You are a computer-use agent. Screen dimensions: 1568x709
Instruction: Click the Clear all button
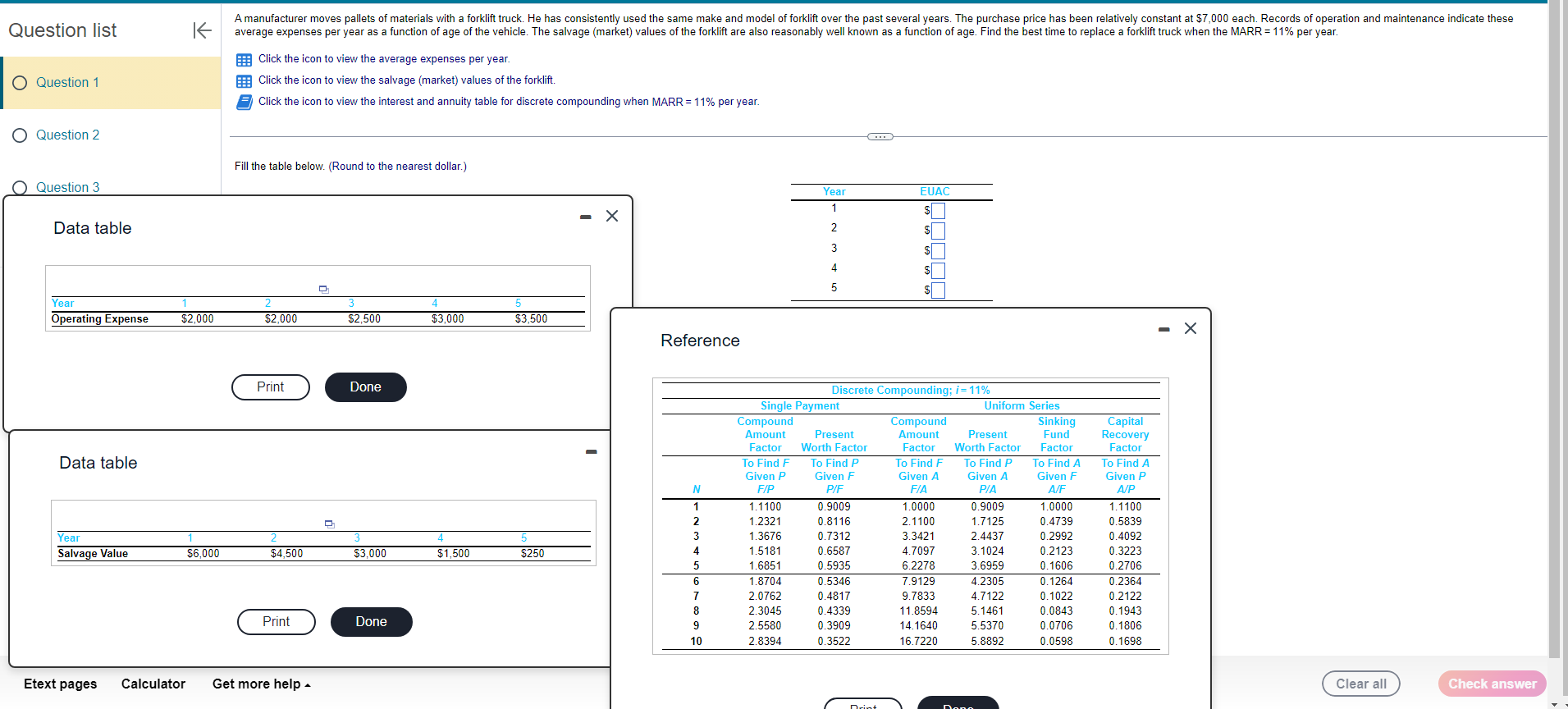[1361, 684]
